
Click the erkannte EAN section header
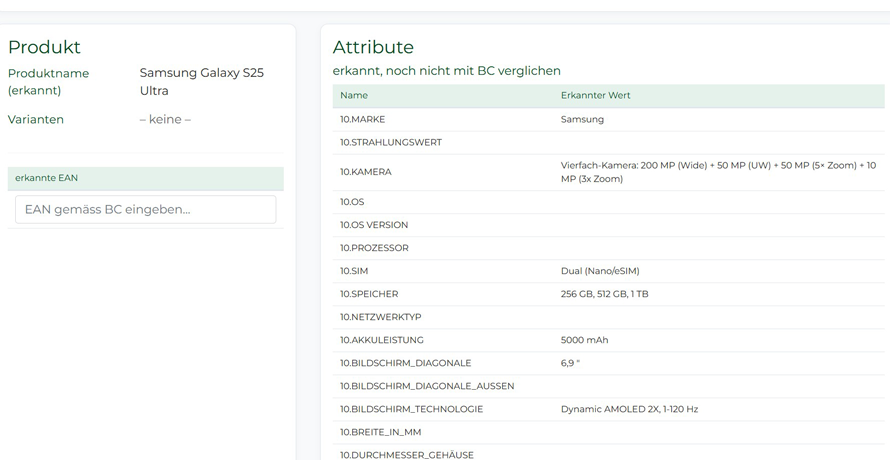pos(46,178)
